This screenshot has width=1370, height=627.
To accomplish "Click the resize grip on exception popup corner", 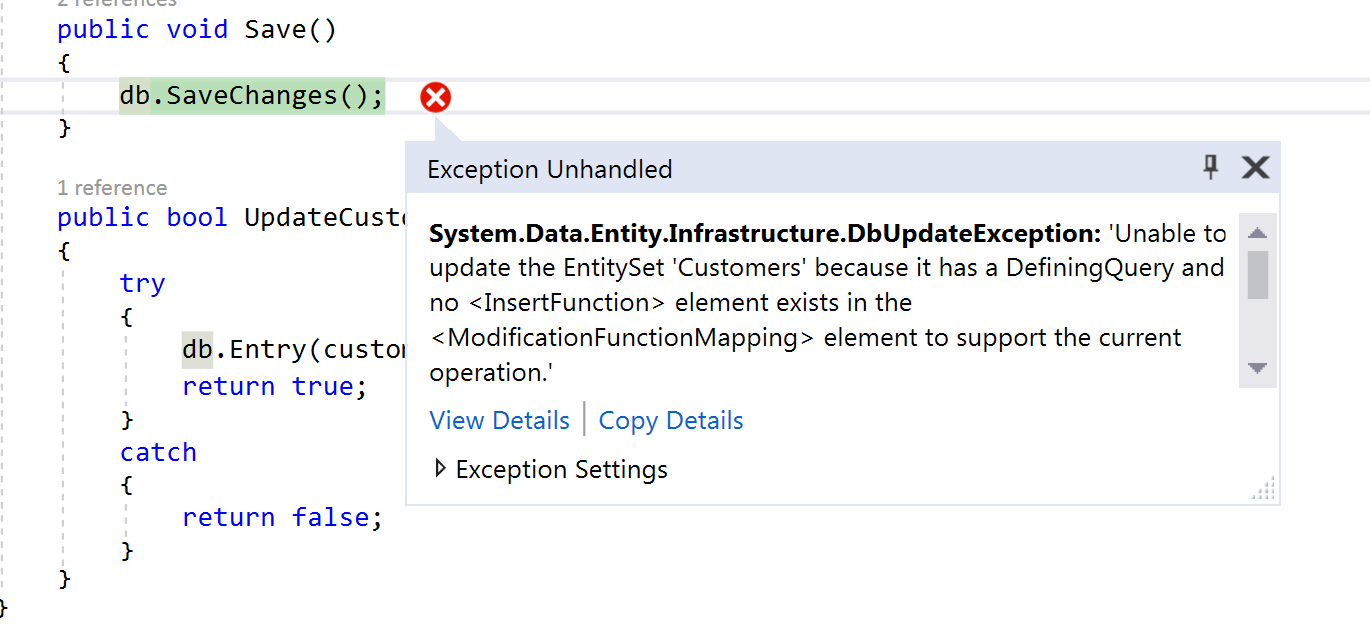I will [1264, 489].
